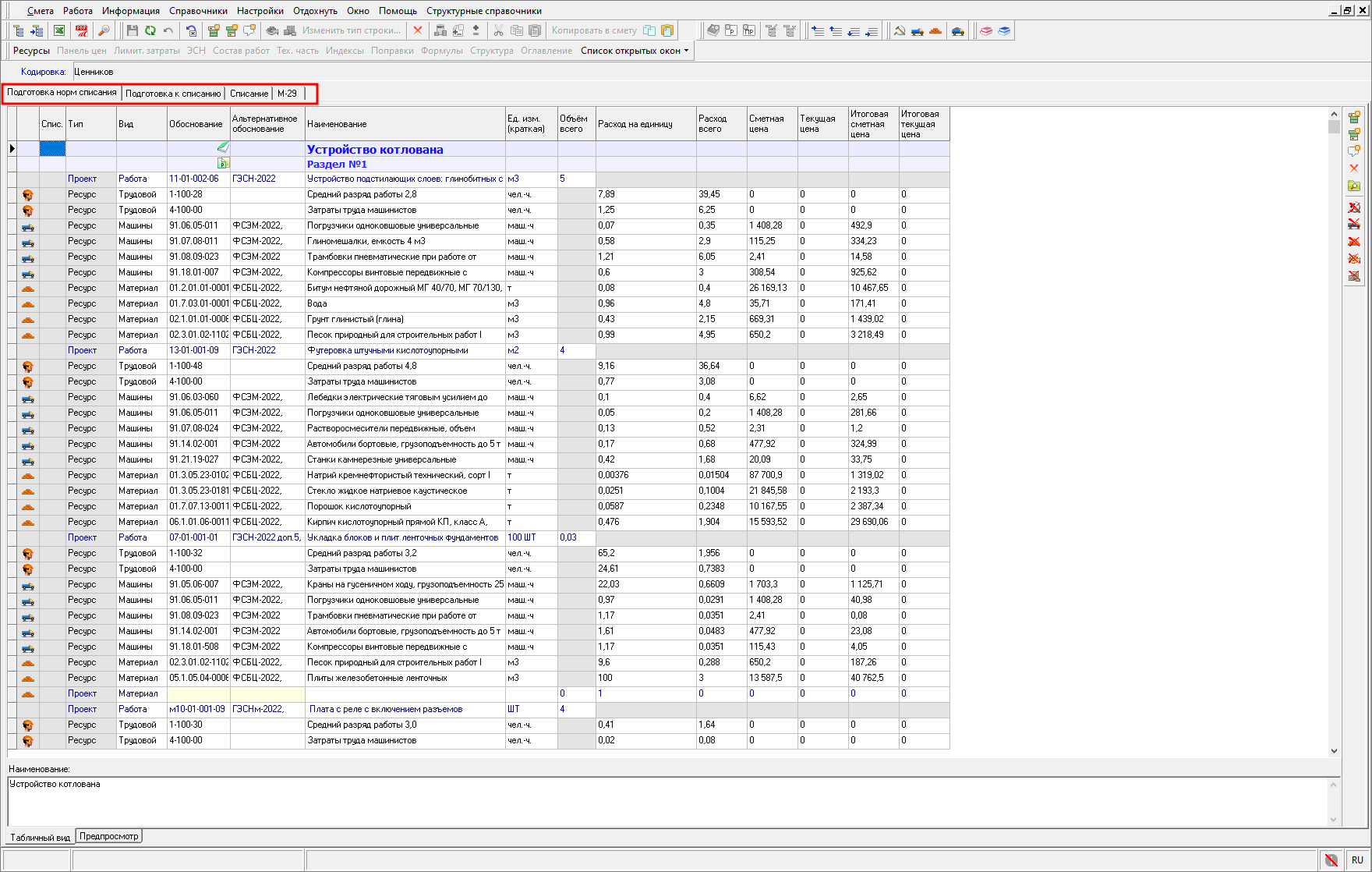Screen dimensions: 1372x872
Task: Select the 'Табличный вид' bottom tab
Action: 41,837
